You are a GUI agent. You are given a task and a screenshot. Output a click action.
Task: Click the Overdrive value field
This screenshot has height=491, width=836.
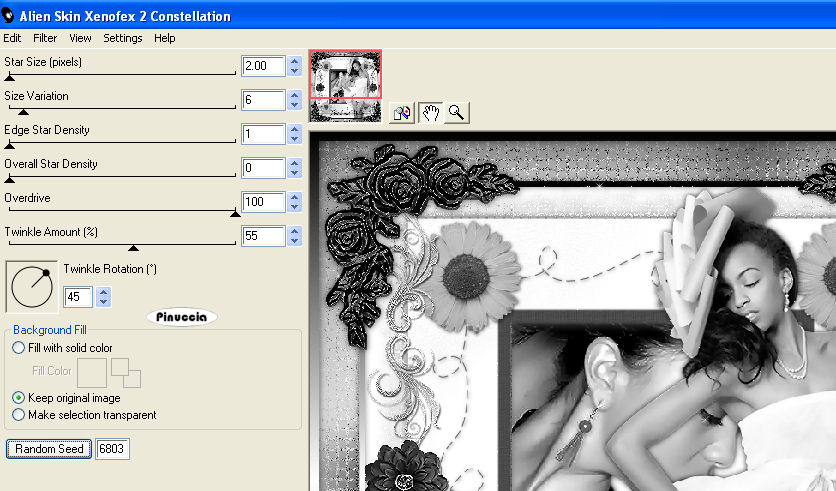(x=263, y=202)
